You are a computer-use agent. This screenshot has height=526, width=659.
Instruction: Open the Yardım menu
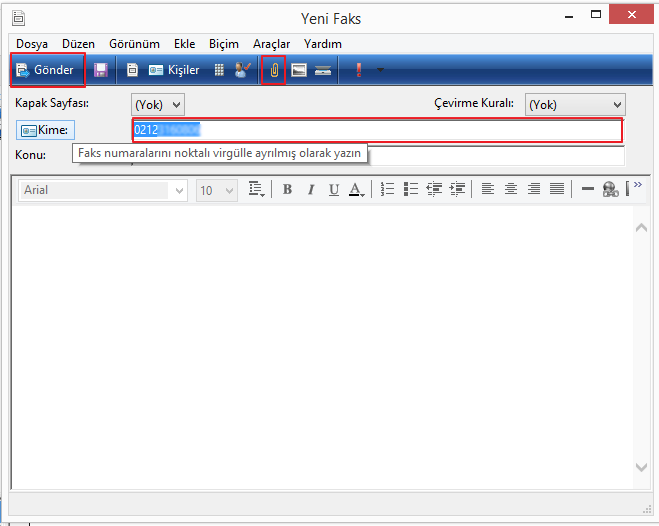click(x=323, y=44)
